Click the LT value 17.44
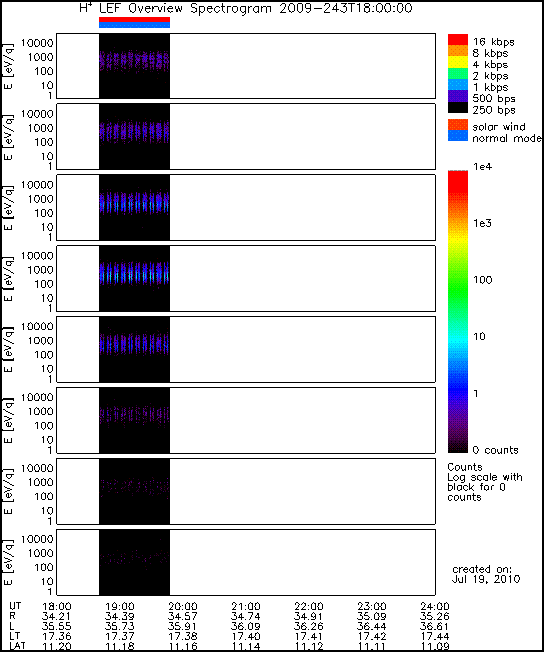The height and width of the screenshot is (652, 544). (x=435, y=636)
